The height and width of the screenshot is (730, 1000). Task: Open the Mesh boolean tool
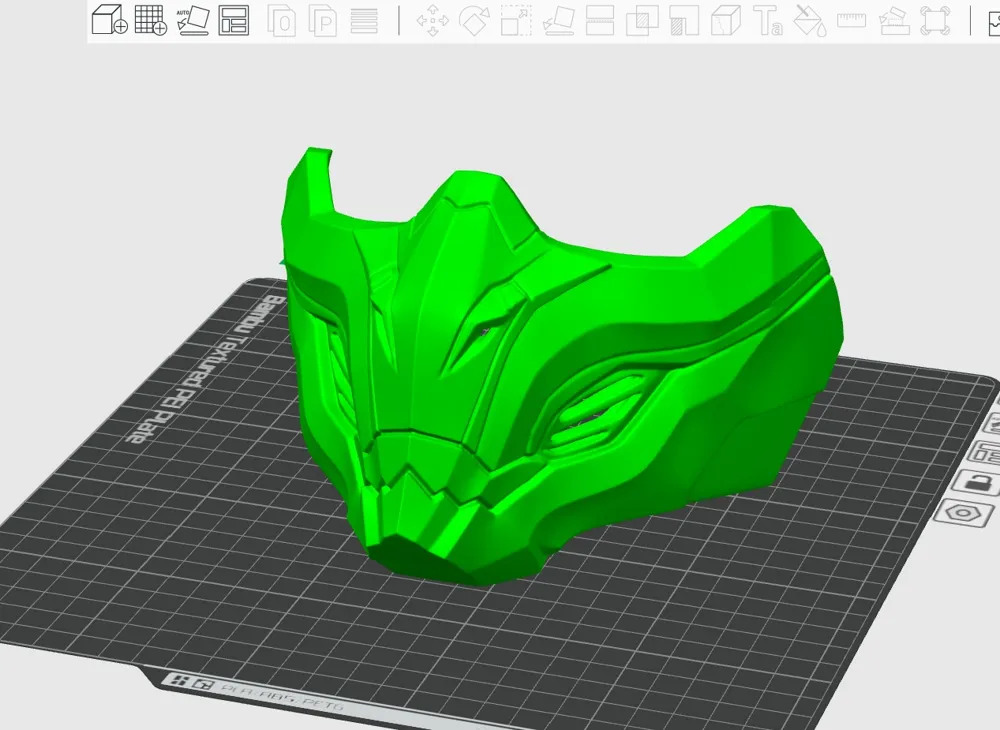tap(642, 20)
